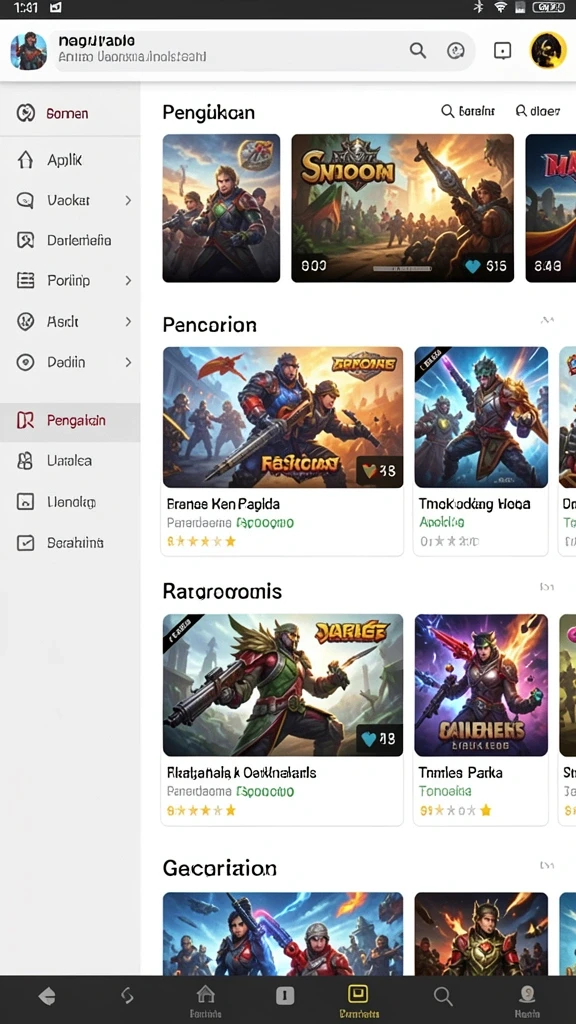576x1024 pixels.
Task: Click the Dadiin target icon
Action: click(25, 362)
